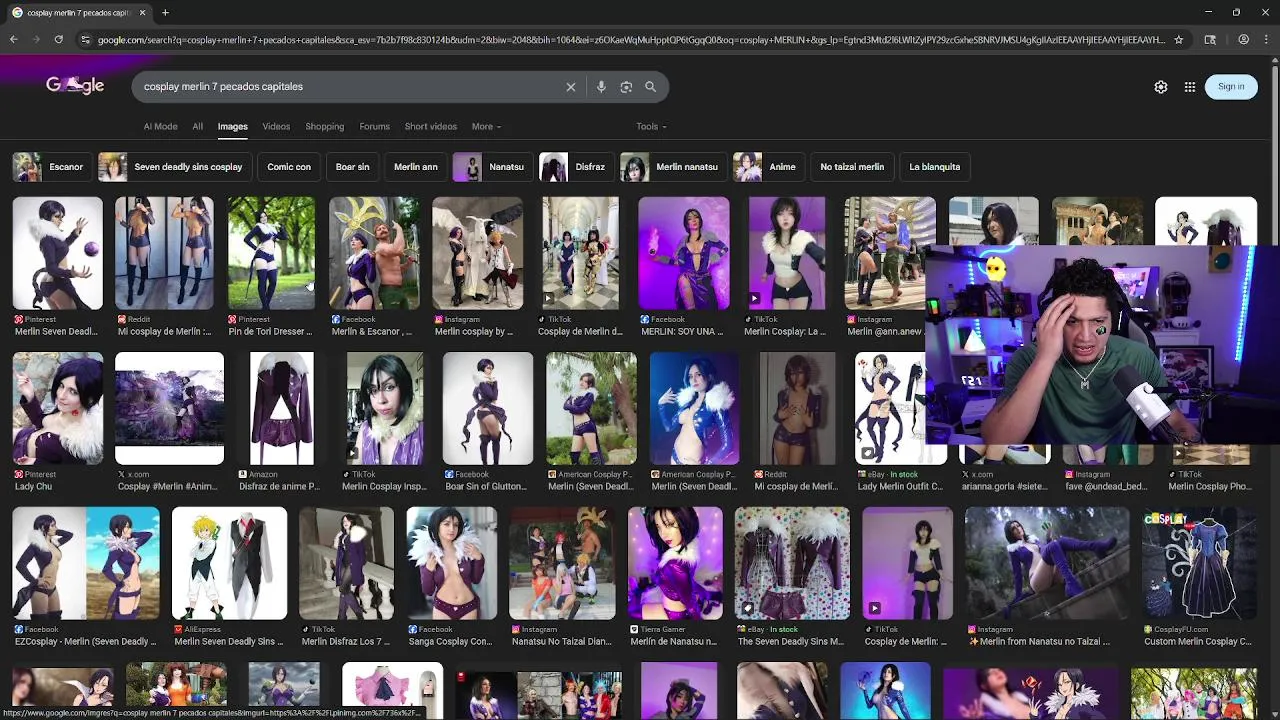1280x720 pixels.
Task: Click the Google logo
Action: coord(75,86)
